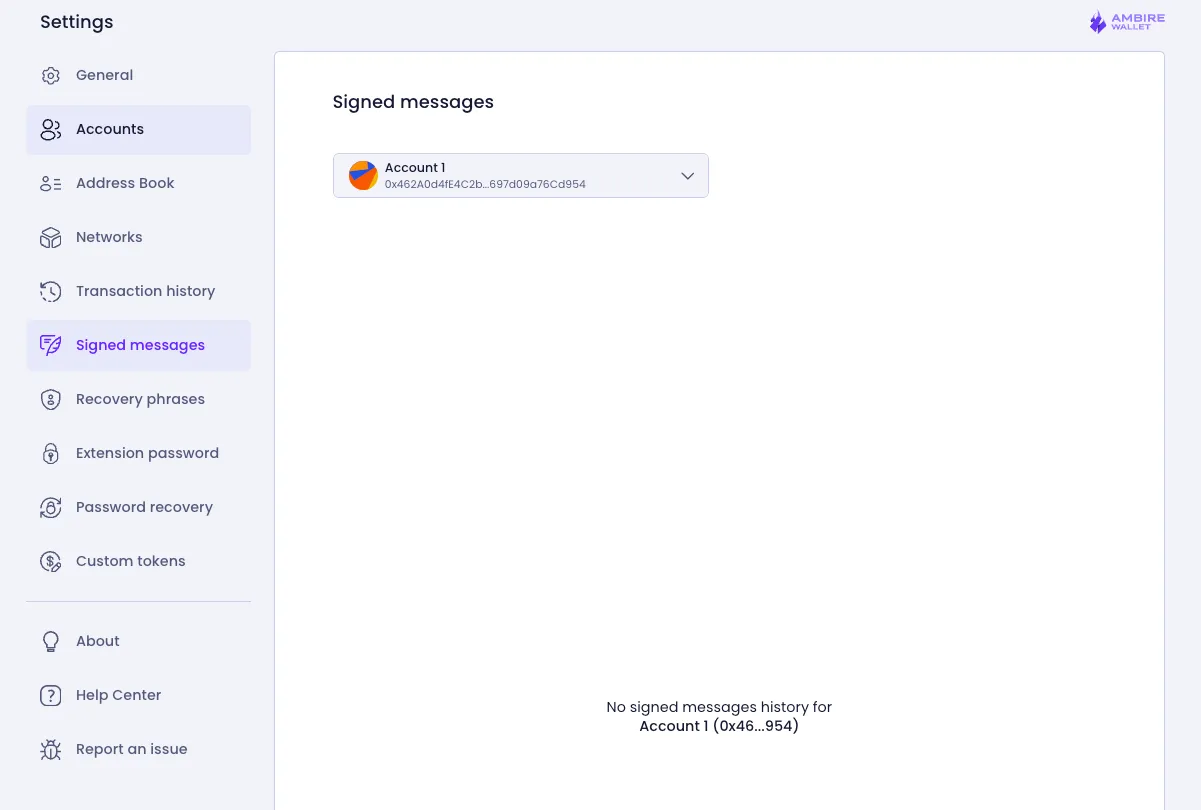This screenshot has width=1201, height=810.
Task: Click the Help Center question mark icon
Action: click(x=50, y=695)
